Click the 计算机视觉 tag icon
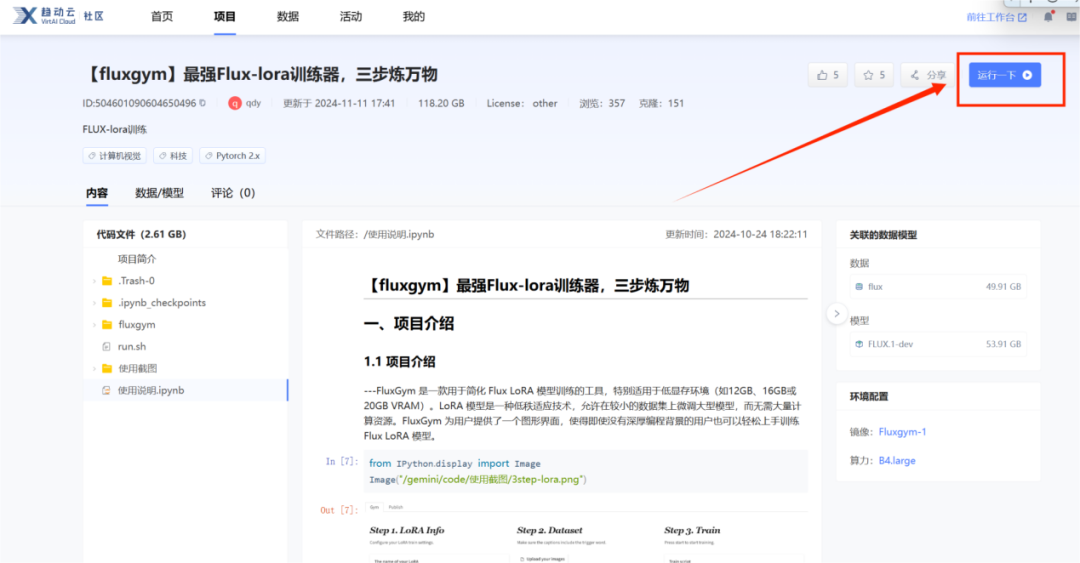Screen dimensions: 1080x563 pos(92,156)
